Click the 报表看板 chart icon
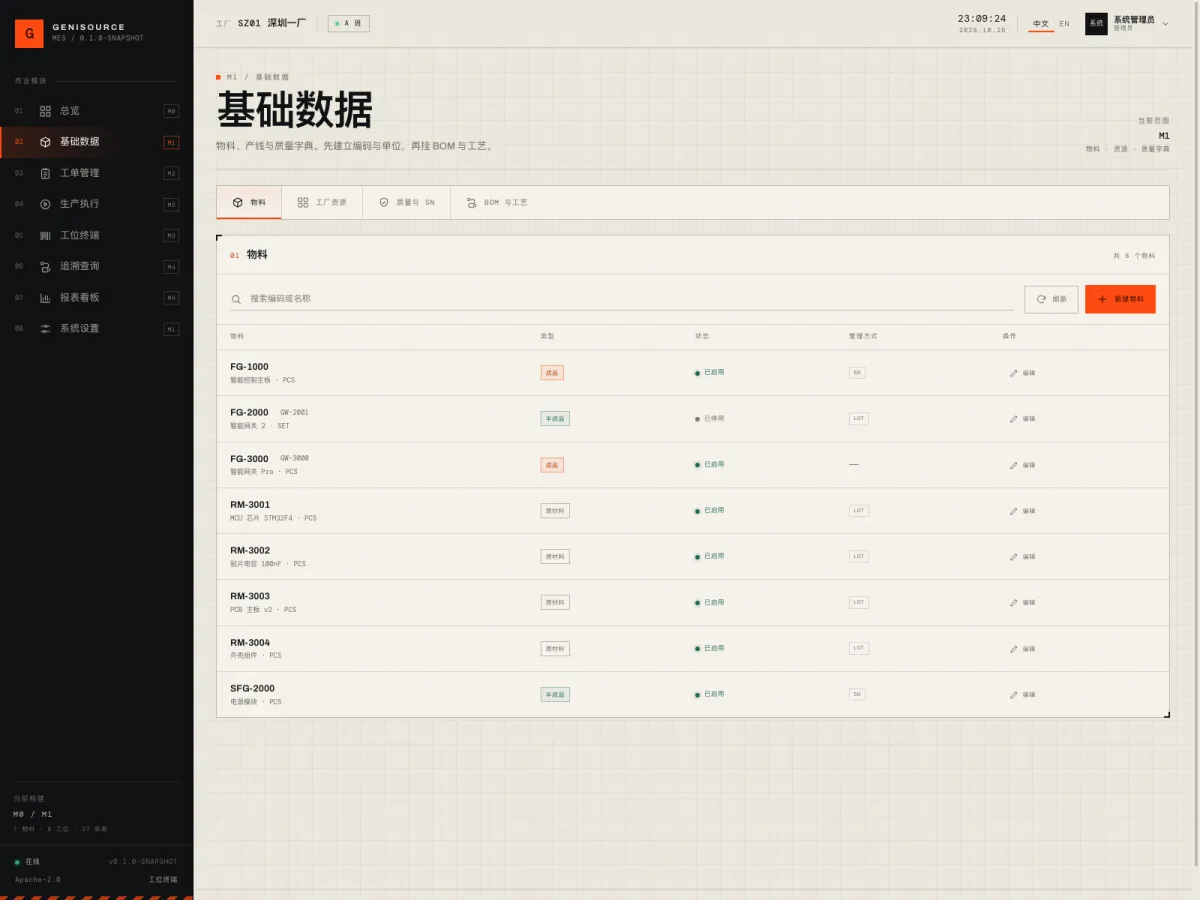Image resolution: width=1200 pixels, height=900 pixels. [45, 297]
